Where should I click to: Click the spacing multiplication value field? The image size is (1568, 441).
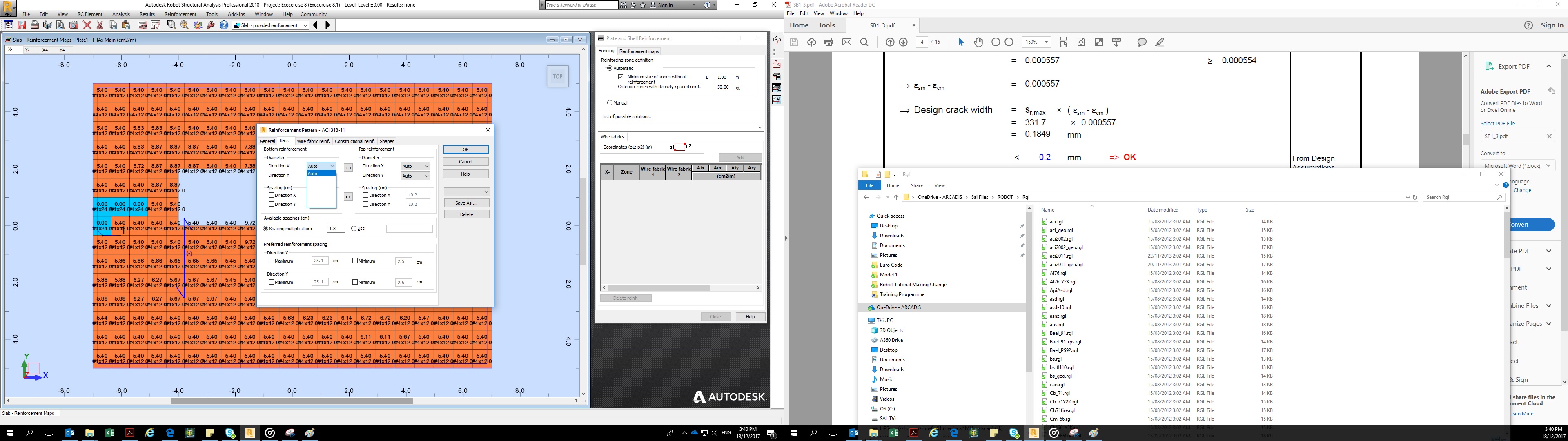click(x=336, y=229)
